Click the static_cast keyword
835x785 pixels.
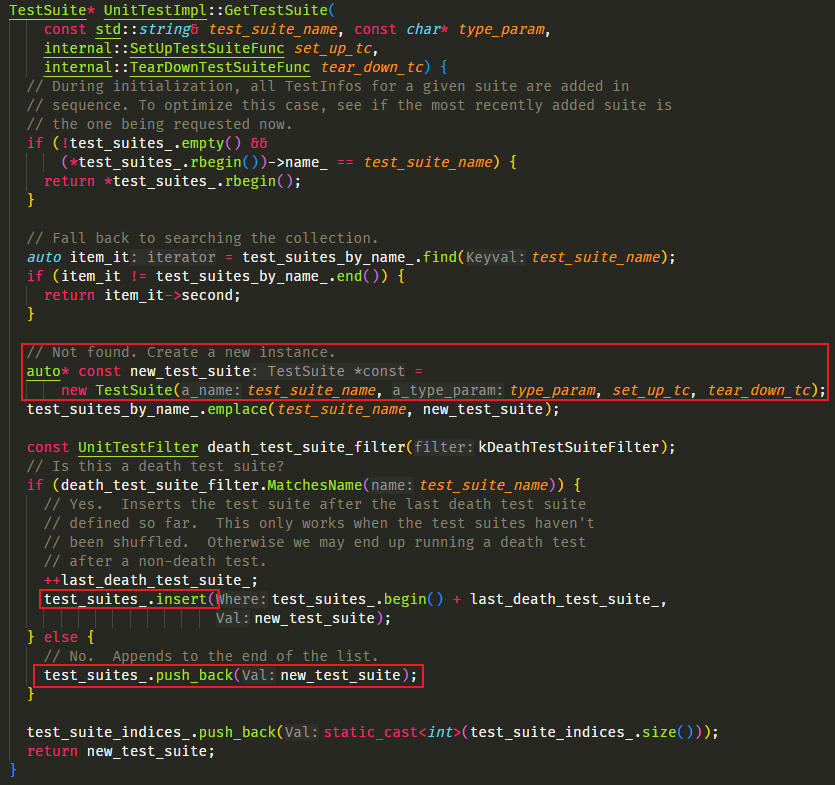click(371, 732)
